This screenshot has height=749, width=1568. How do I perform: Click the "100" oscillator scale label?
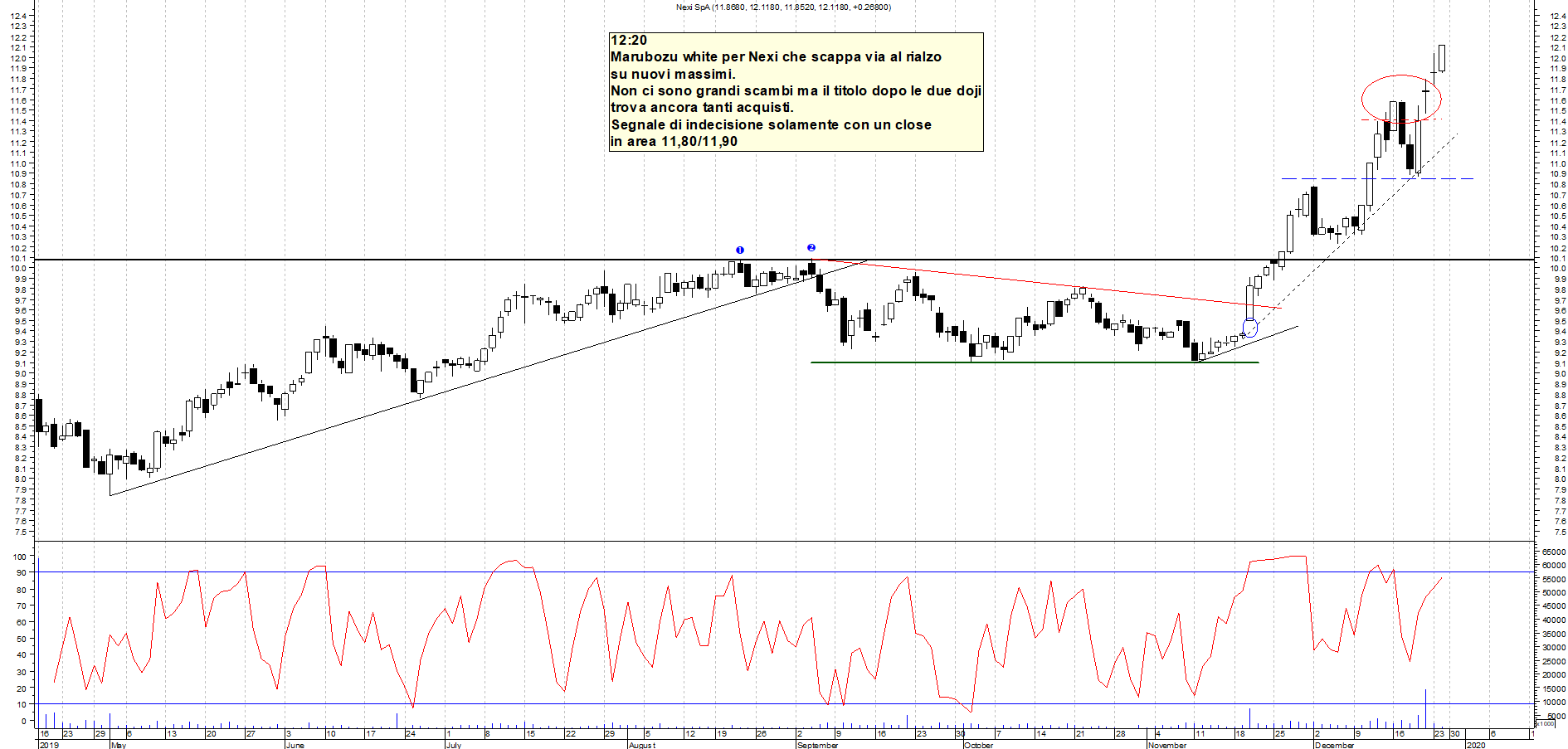coord(20,557)
